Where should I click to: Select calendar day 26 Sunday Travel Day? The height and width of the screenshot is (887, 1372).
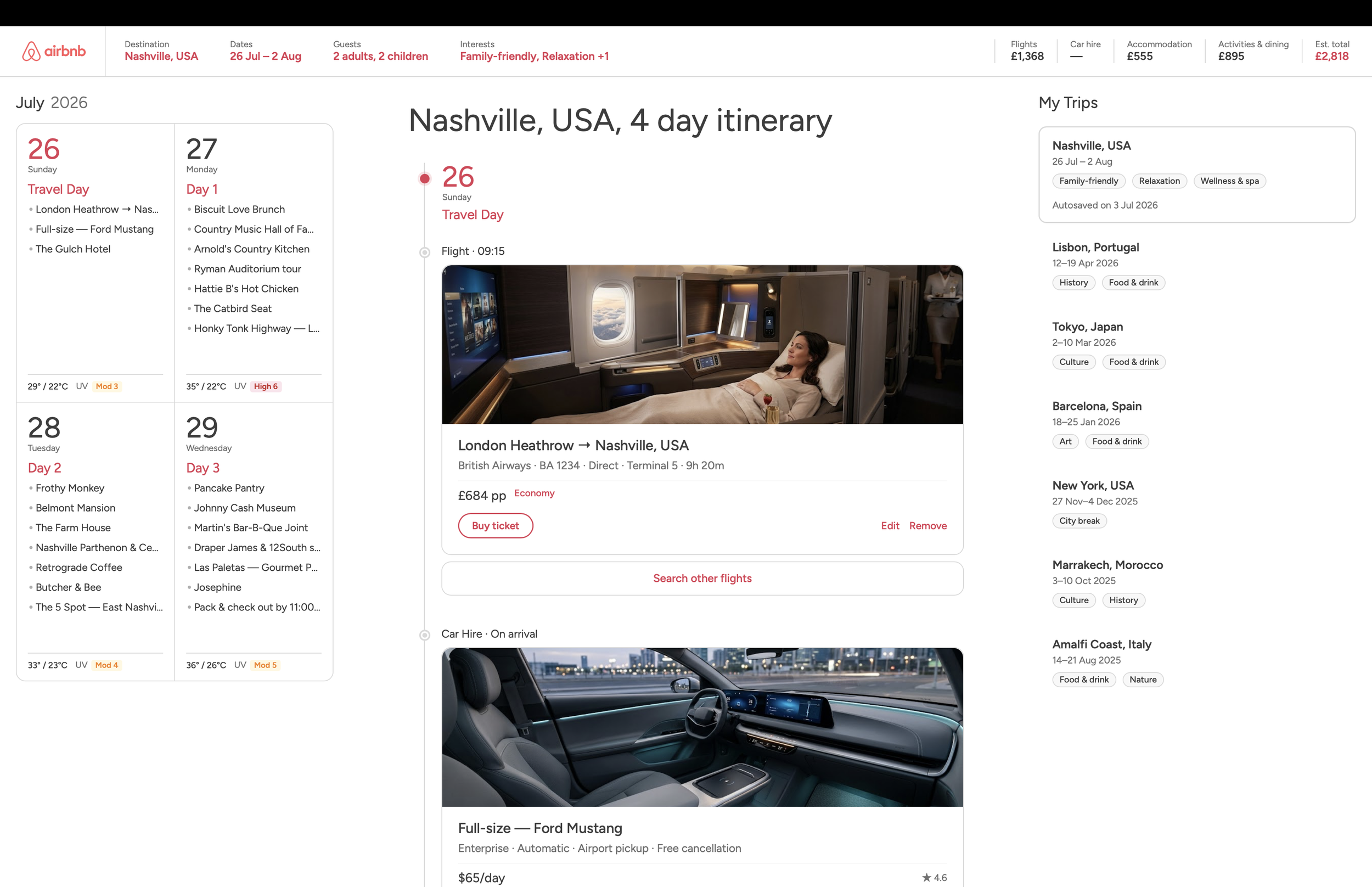[95, 263]
